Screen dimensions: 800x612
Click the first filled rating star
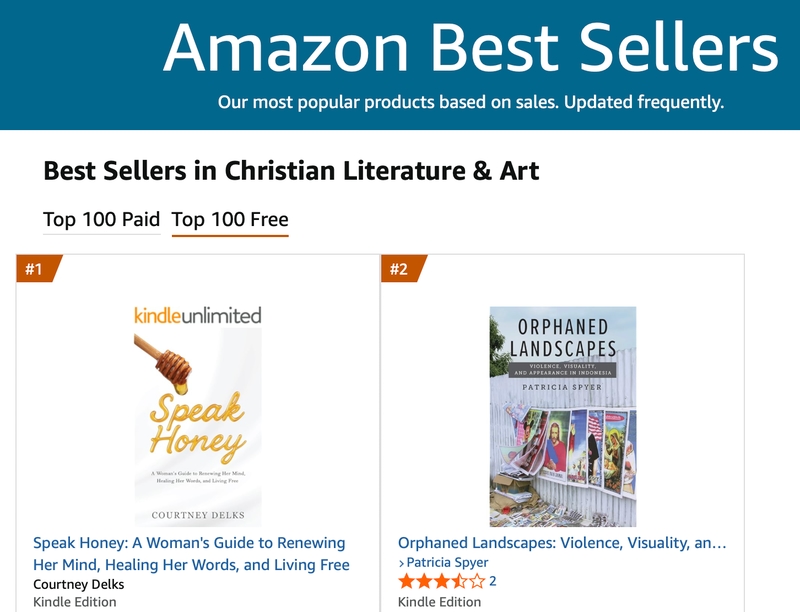tap(407, 581)
